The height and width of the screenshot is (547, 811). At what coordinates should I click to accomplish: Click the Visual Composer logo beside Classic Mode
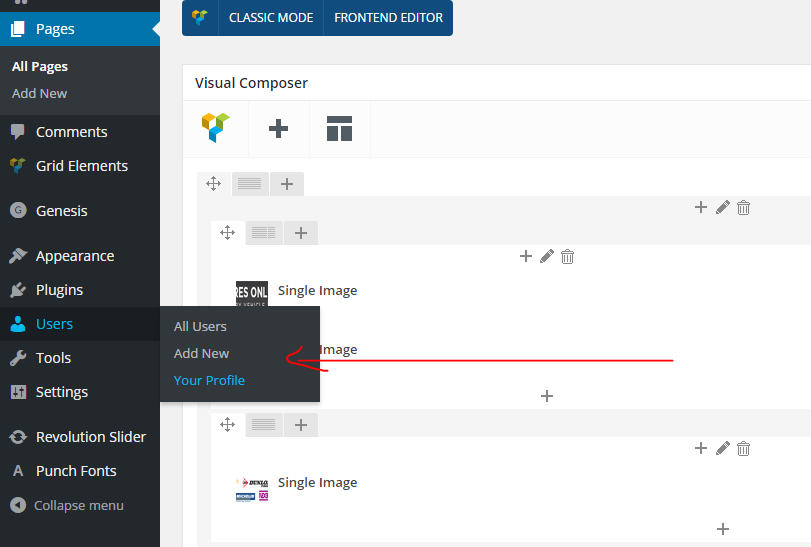200,18
